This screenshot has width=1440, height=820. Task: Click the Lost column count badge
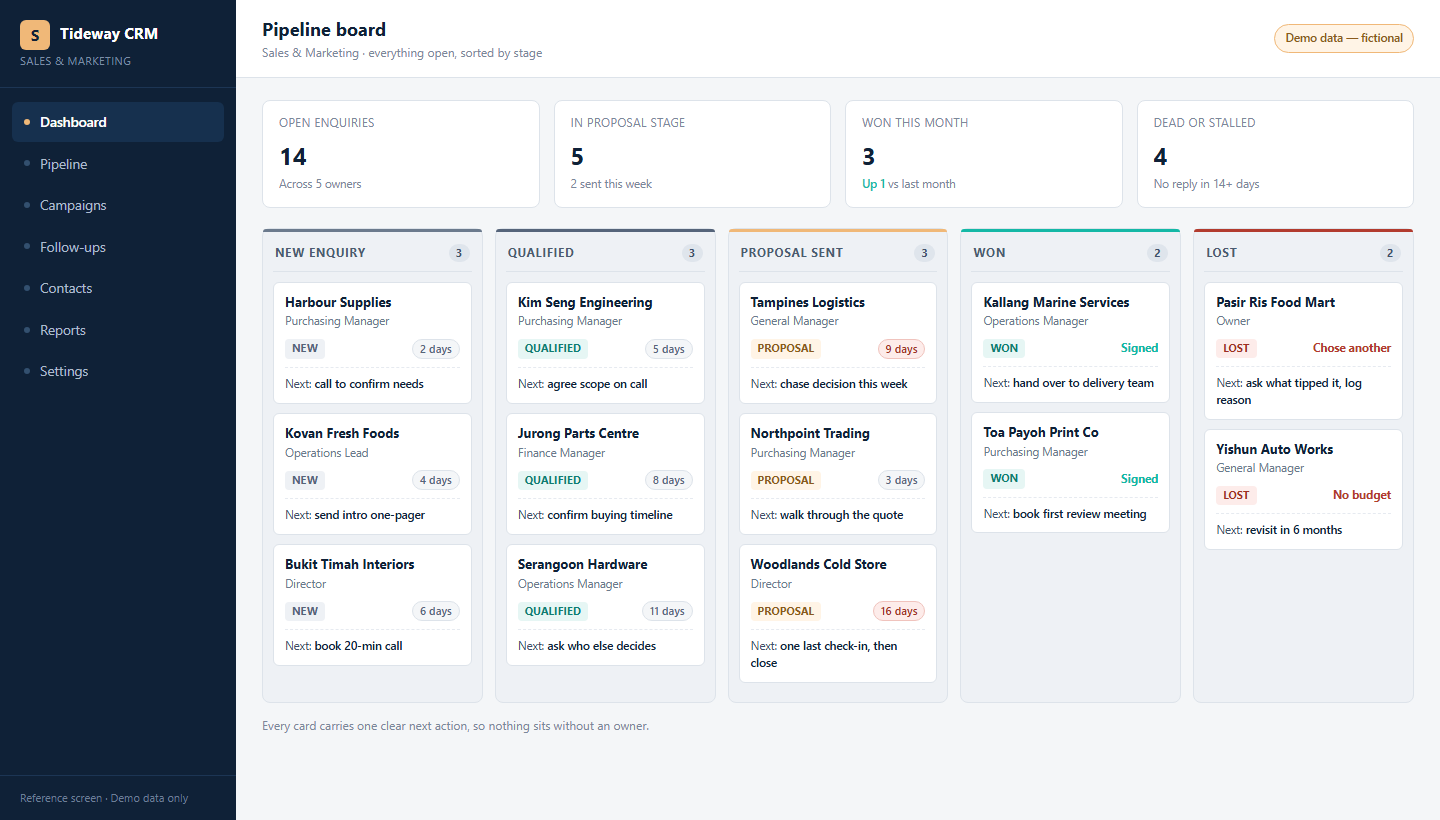point(1390,253)
